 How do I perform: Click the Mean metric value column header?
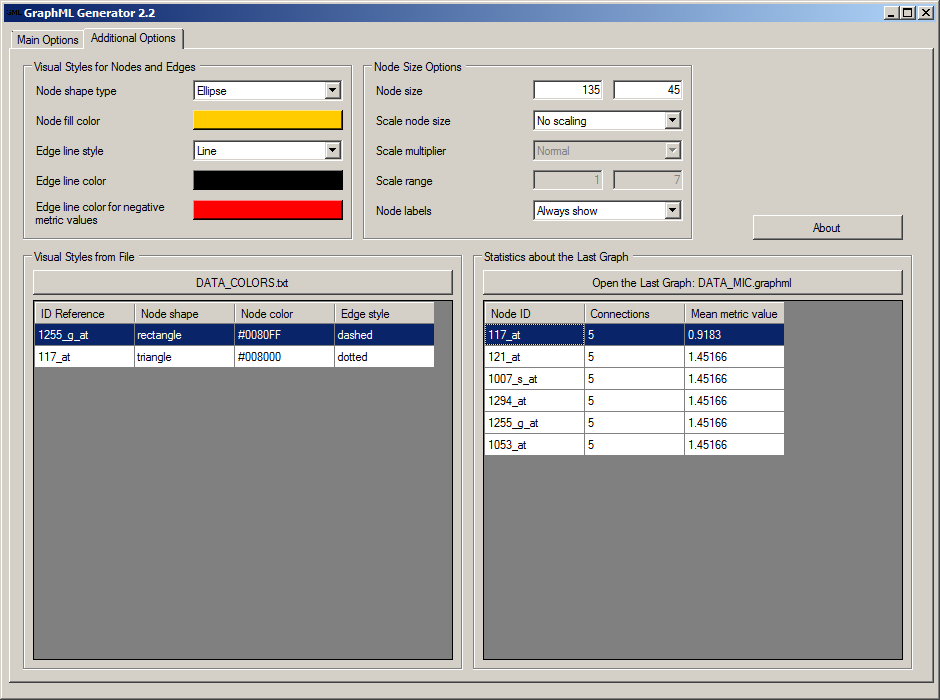point(734,313)
